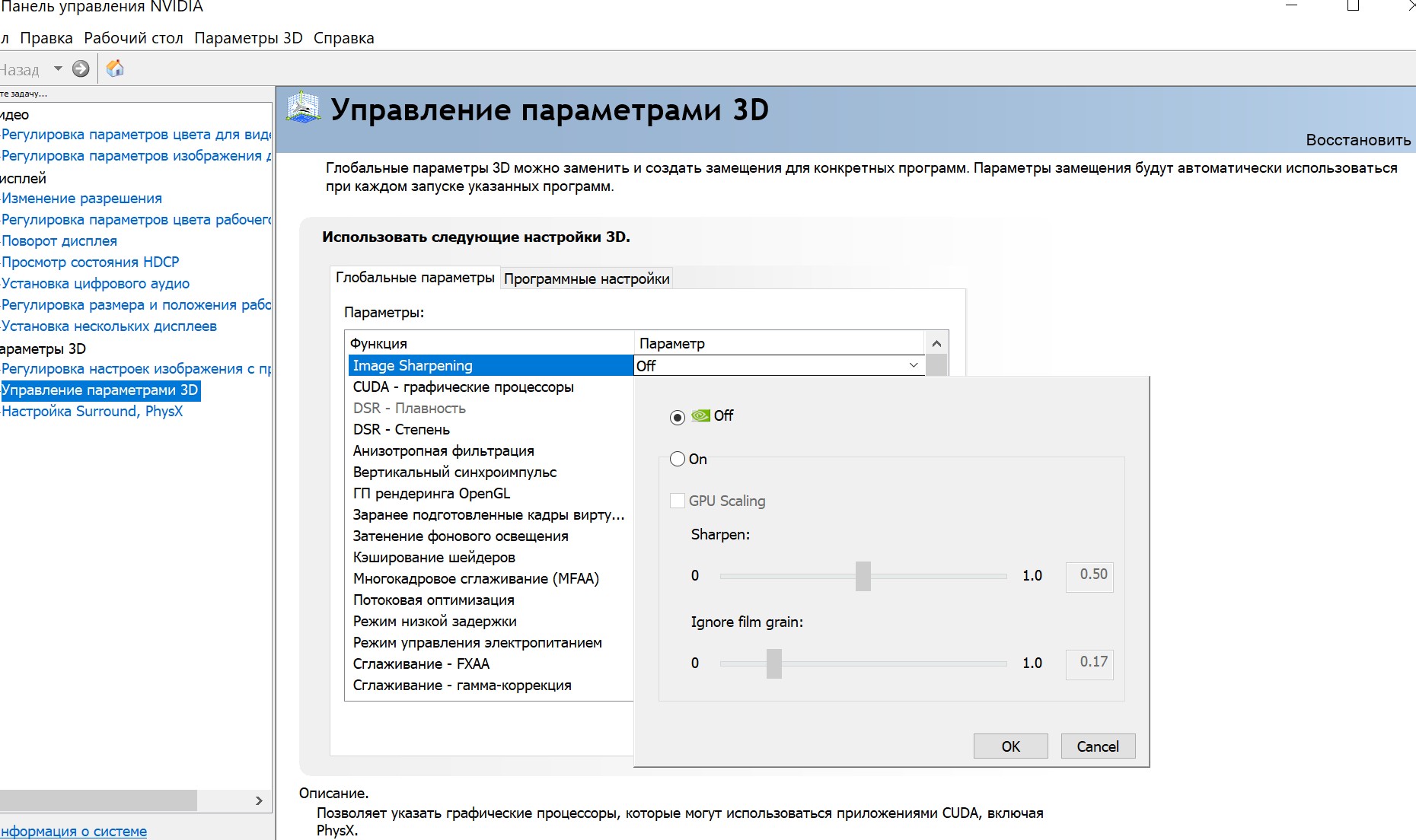Switch to Программные настройки tab
The height and width of the screenshot is (840, 1416).
[586, 278]
